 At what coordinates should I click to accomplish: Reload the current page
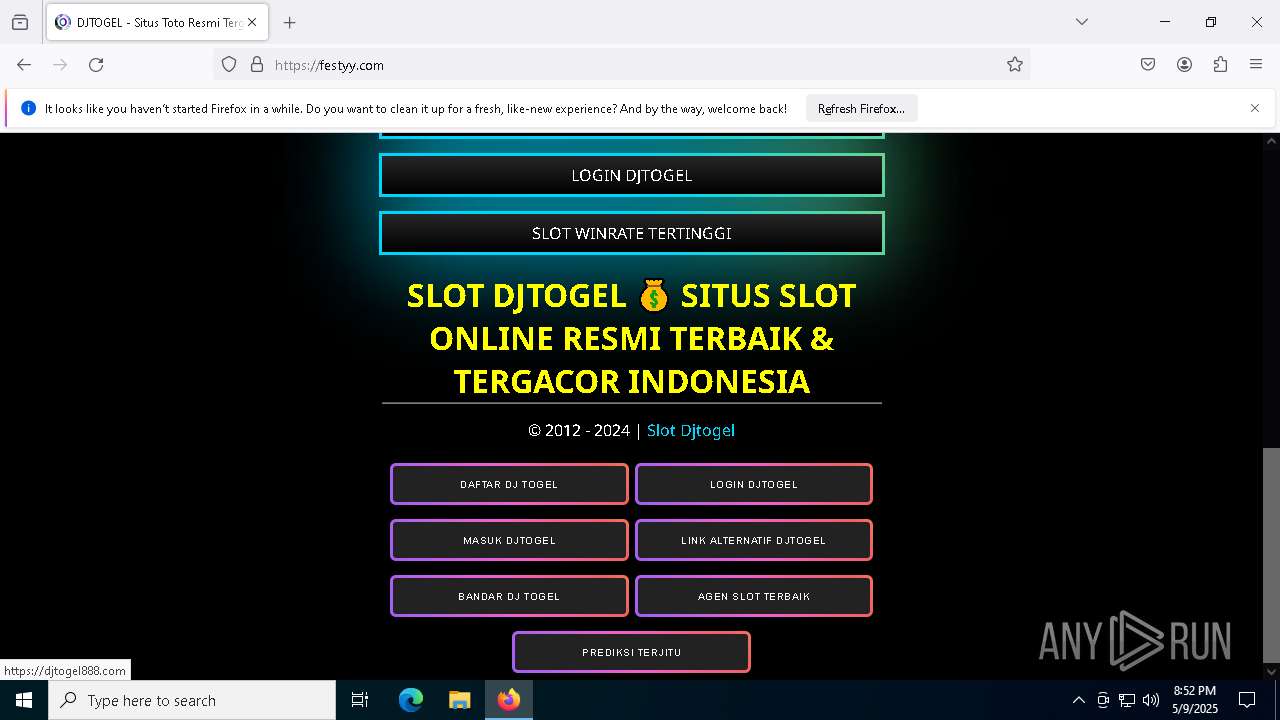96,64
